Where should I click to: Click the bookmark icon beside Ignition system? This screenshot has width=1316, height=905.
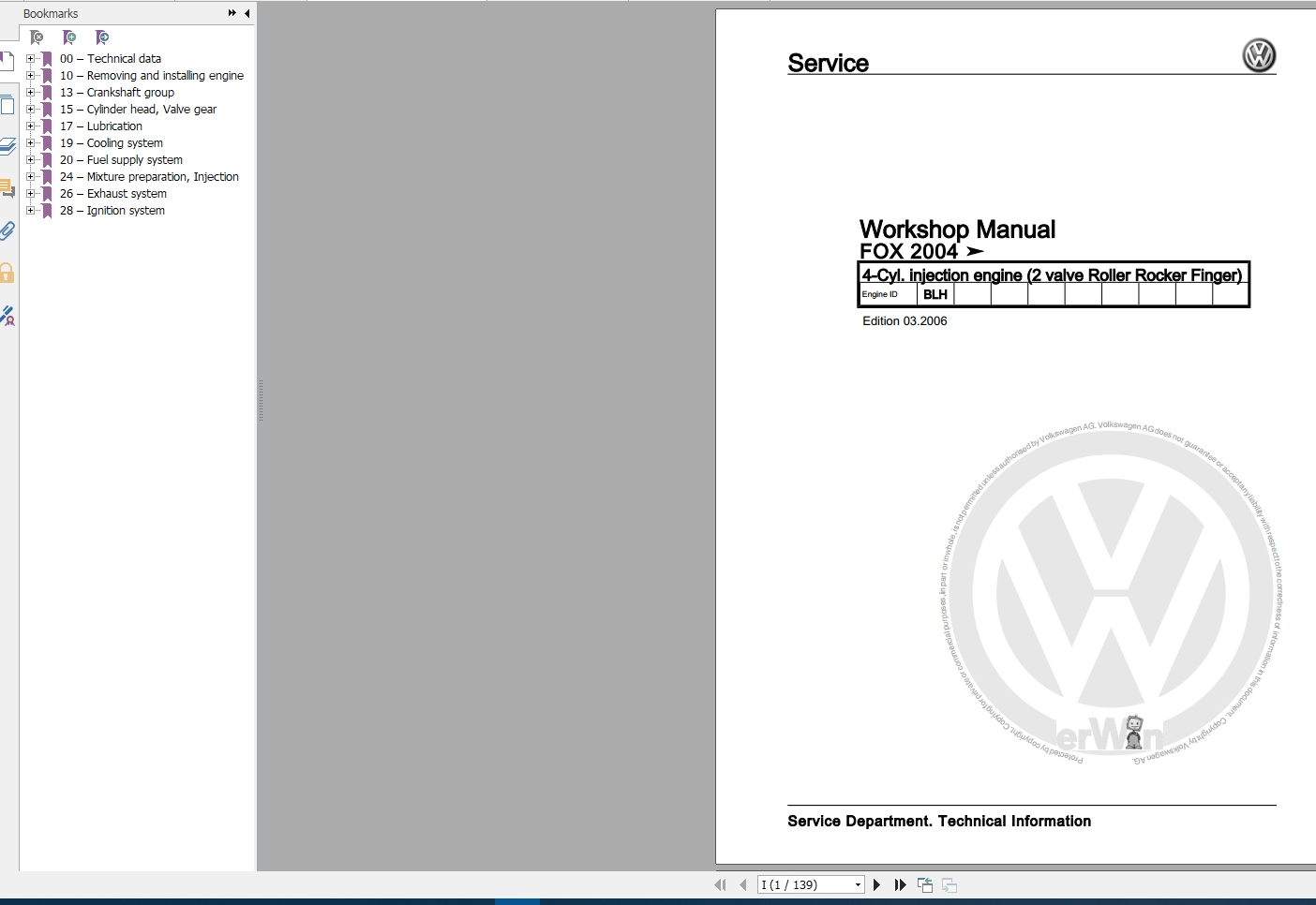point(47,210)
